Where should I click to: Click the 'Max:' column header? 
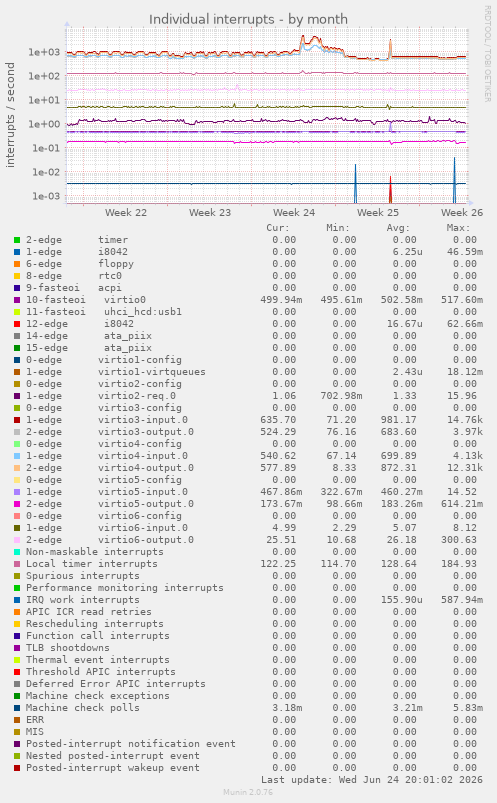(458, 228)
